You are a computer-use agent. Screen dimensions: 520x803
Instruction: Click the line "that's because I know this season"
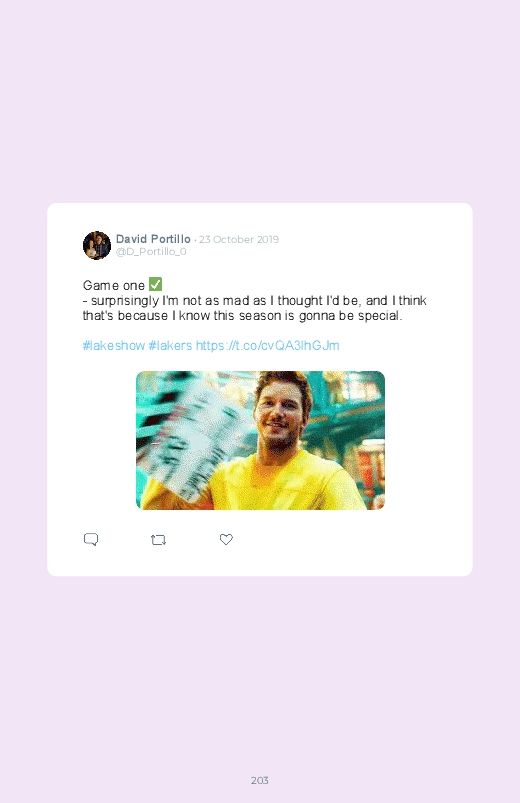[242, 315]
